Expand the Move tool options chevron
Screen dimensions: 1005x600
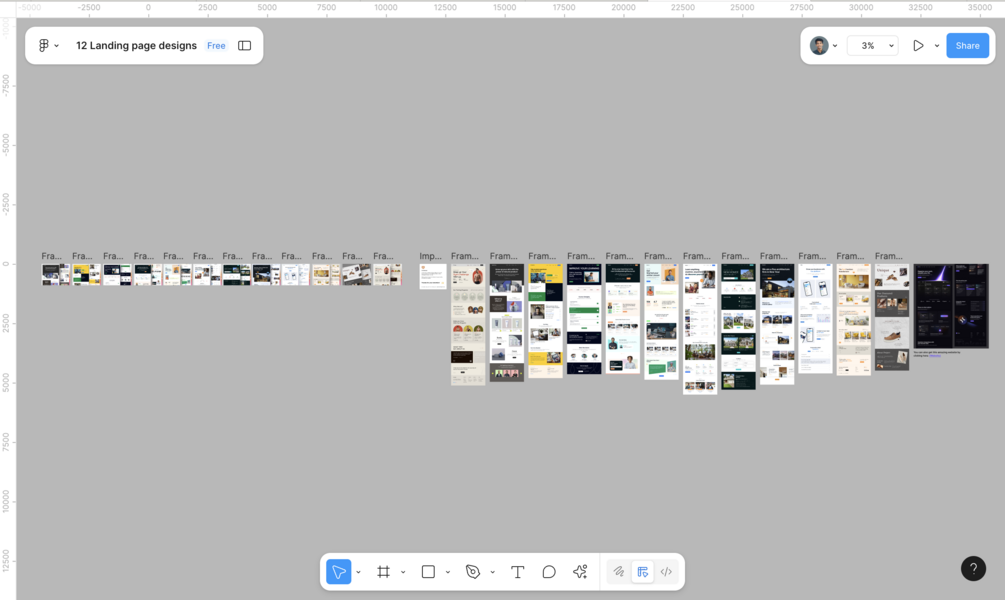coord(358,572)
